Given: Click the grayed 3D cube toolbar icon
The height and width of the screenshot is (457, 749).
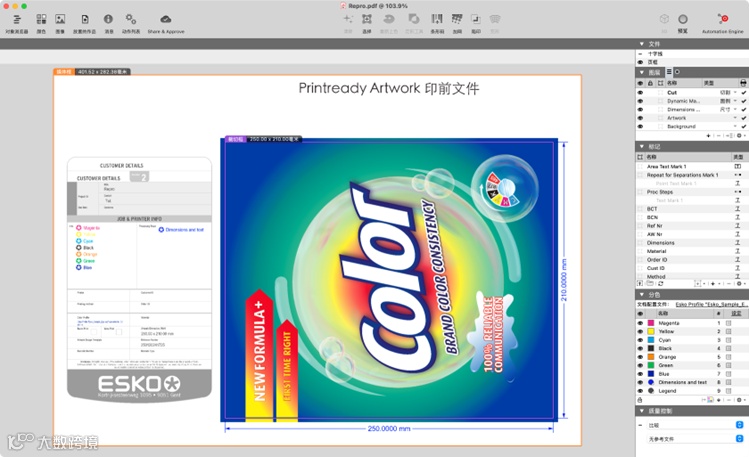Looking at the screenshot, I should (664, 19).
